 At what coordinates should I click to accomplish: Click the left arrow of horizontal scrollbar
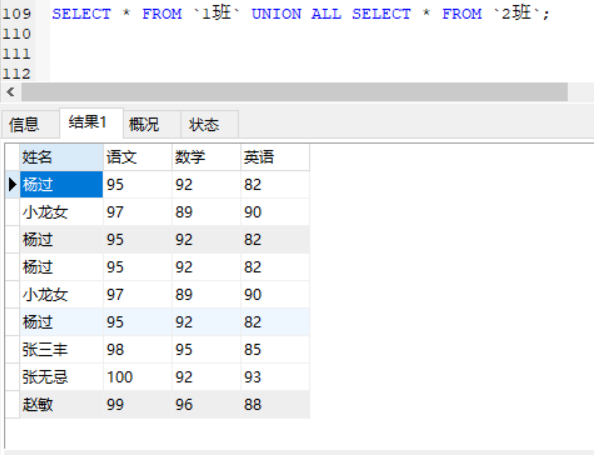11,92
